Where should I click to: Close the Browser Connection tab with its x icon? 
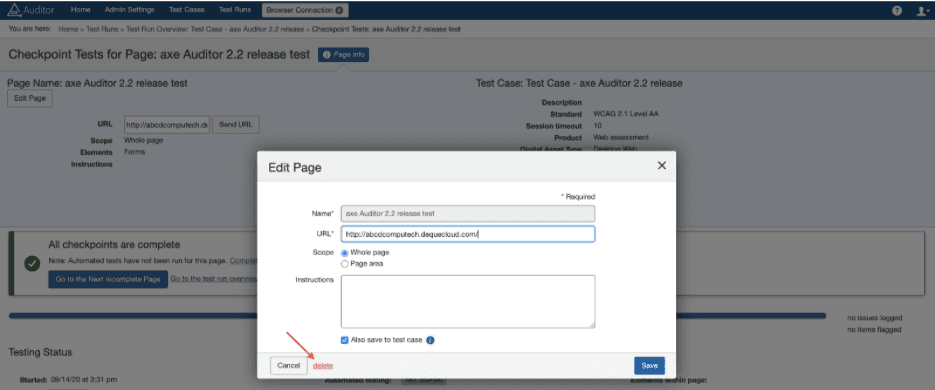[x=339, y=10]
